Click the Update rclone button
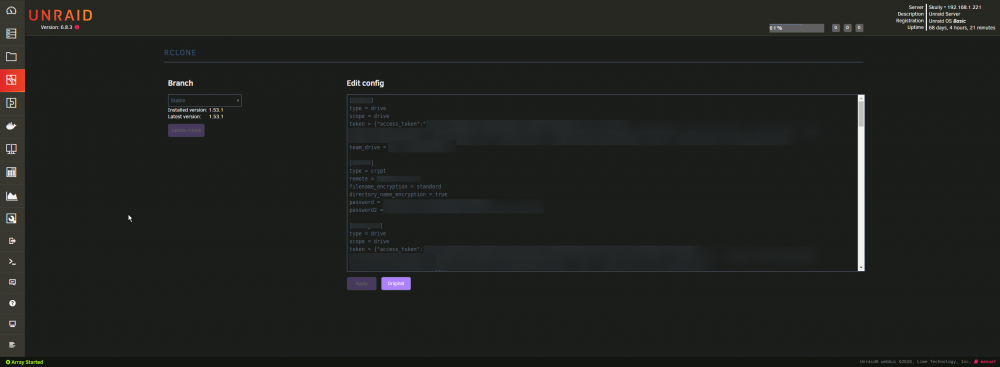1000x367 pixels. coord(186,130)
